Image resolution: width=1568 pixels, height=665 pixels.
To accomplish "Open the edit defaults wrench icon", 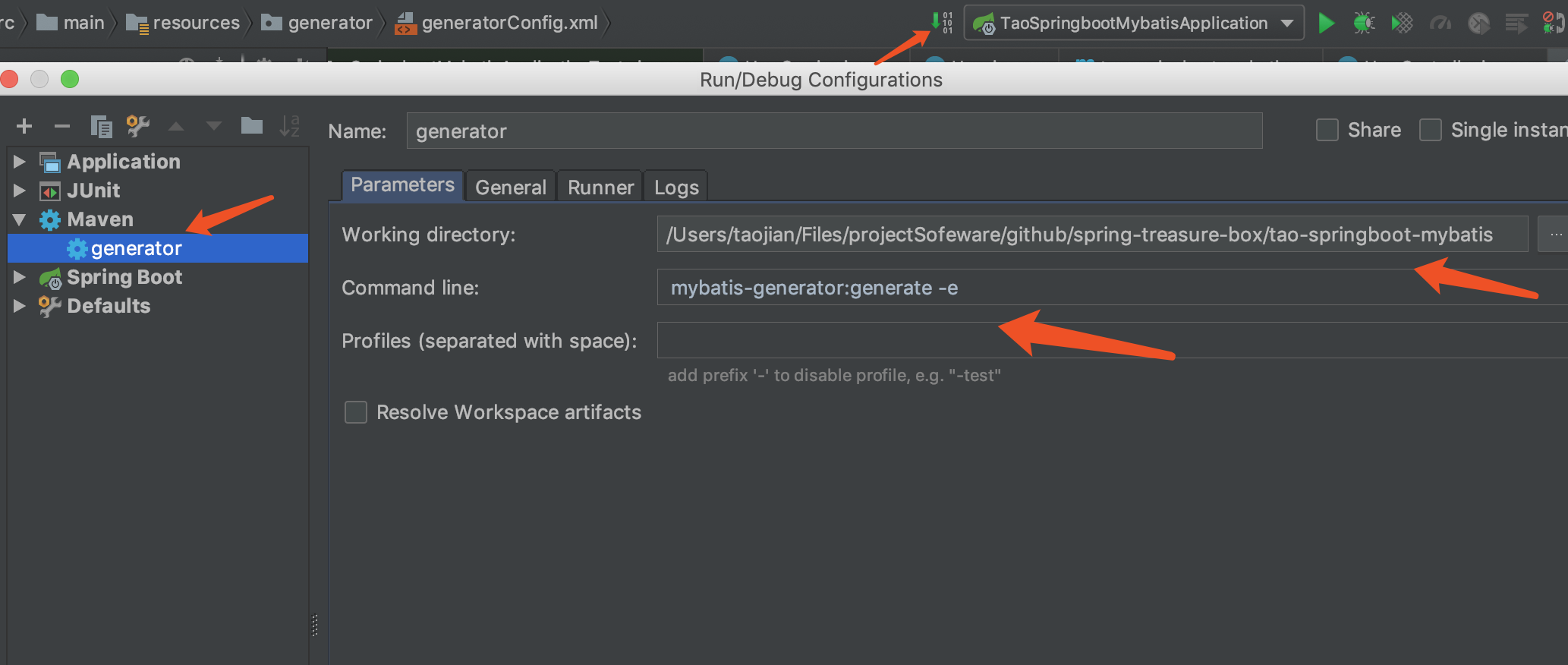I will [x=137, y=126].
